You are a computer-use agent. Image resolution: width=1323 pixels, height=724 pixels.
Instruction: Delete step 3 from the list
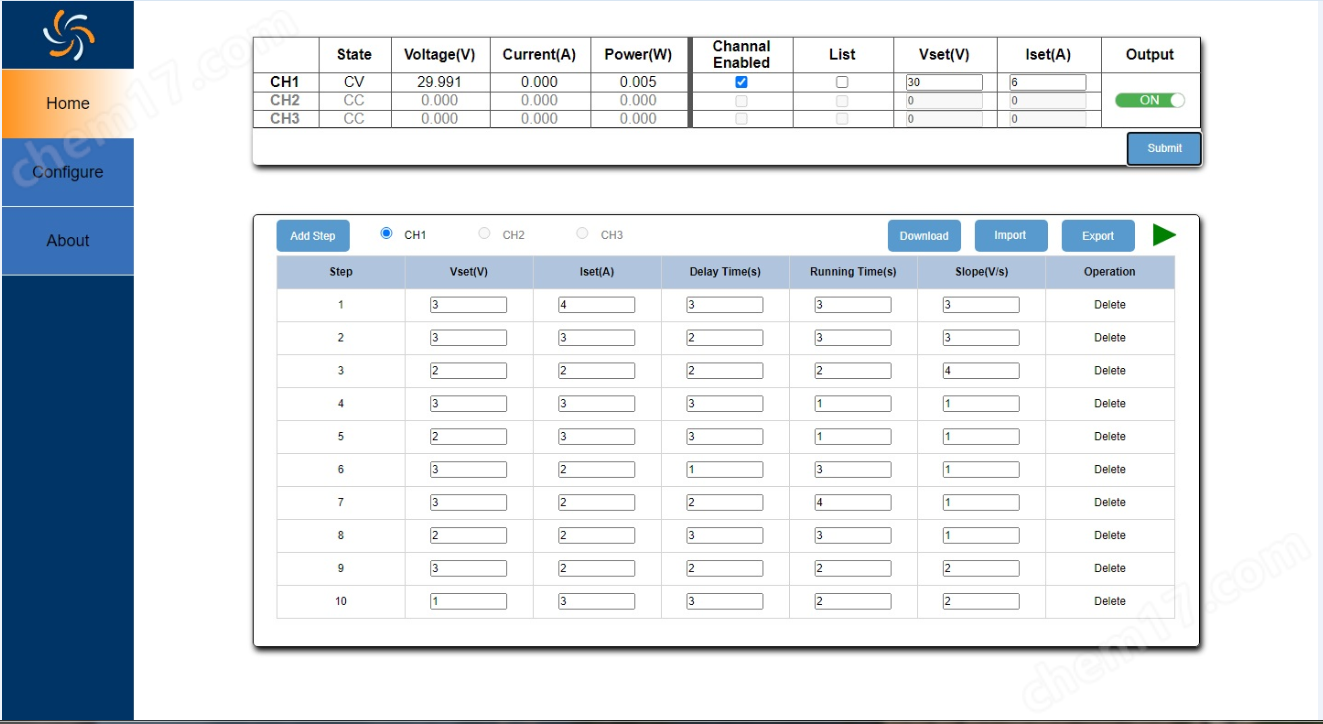click(1110, 371)
